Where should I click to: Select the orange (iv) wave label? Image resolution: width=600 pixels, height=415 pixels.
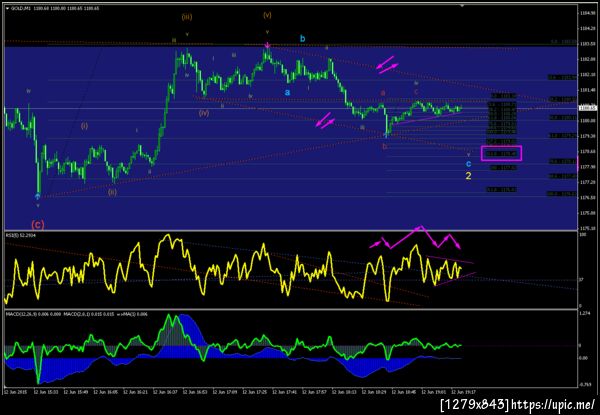coord(204,113)
